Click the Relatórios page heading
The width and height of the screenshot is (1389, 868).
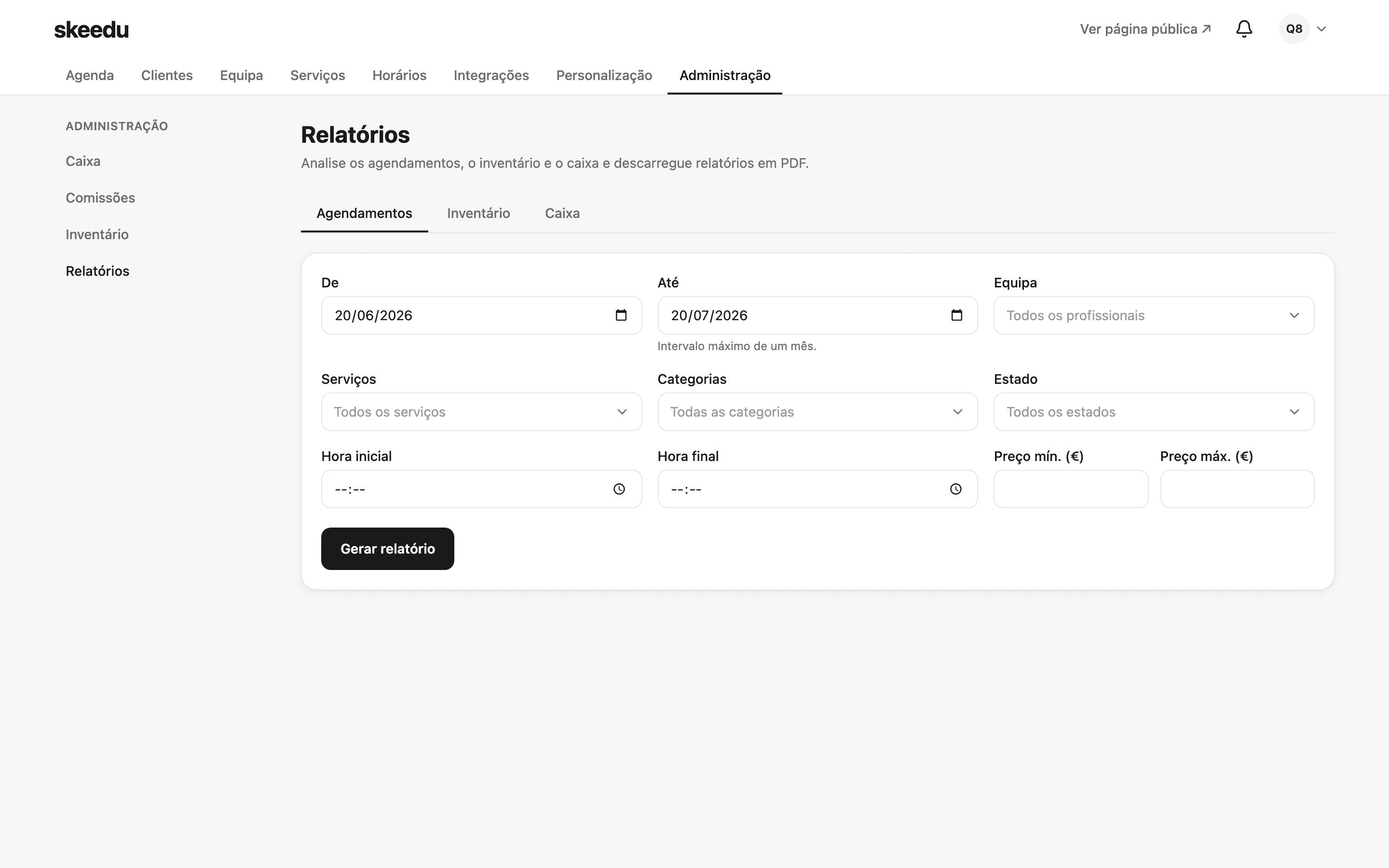tap(355, 135)
